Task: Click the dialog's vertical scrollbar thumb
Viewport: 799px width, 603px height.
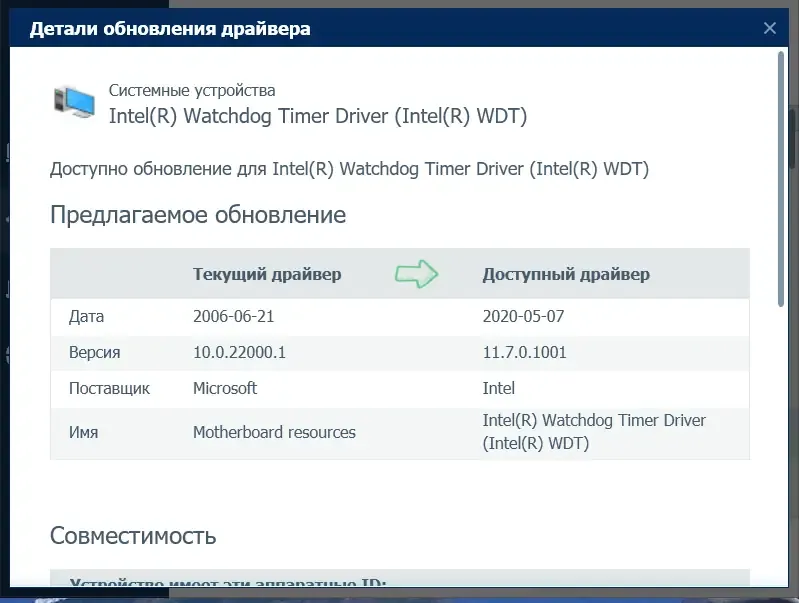Action: 781,178
